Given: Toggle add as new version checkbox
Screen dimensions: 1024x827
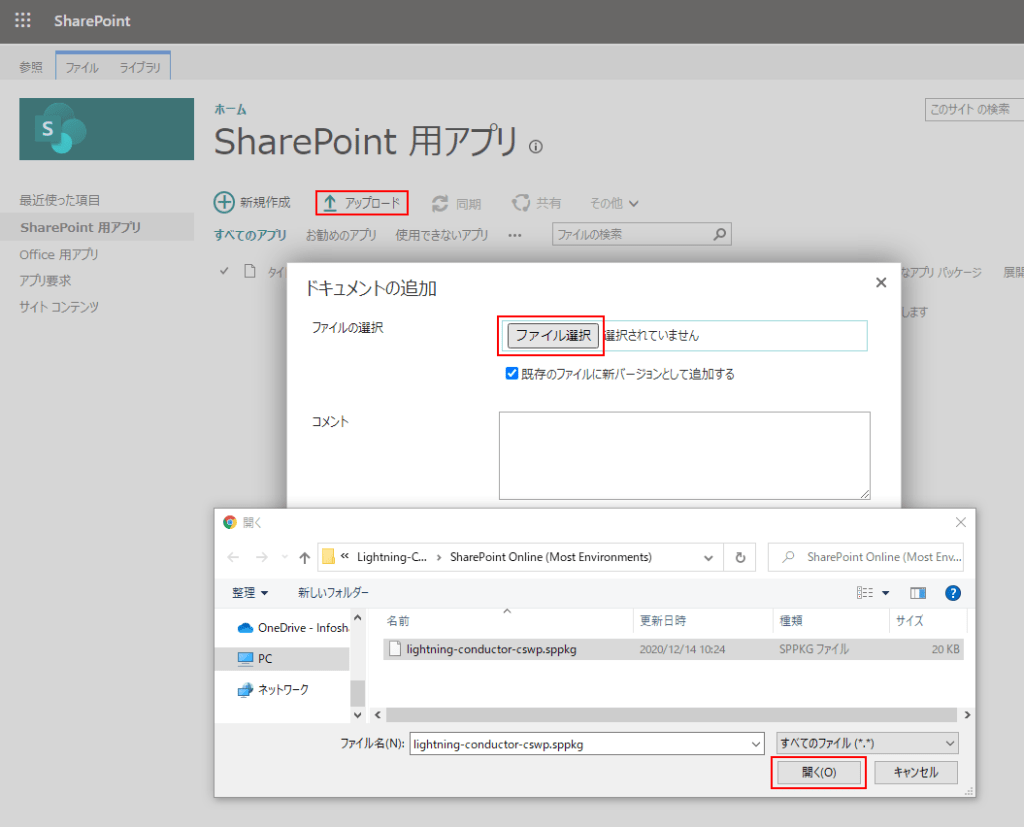Looking at the screenshot, I should click(512, 374).
